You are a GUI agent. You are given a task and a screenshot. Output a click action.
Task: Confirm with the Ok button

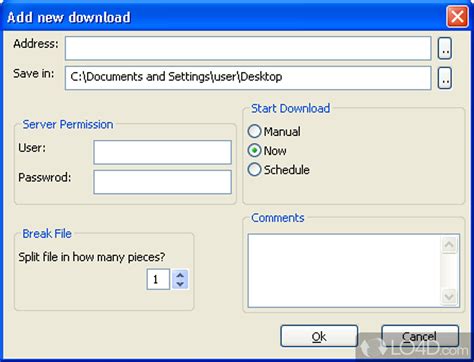(x=319, y=336)
